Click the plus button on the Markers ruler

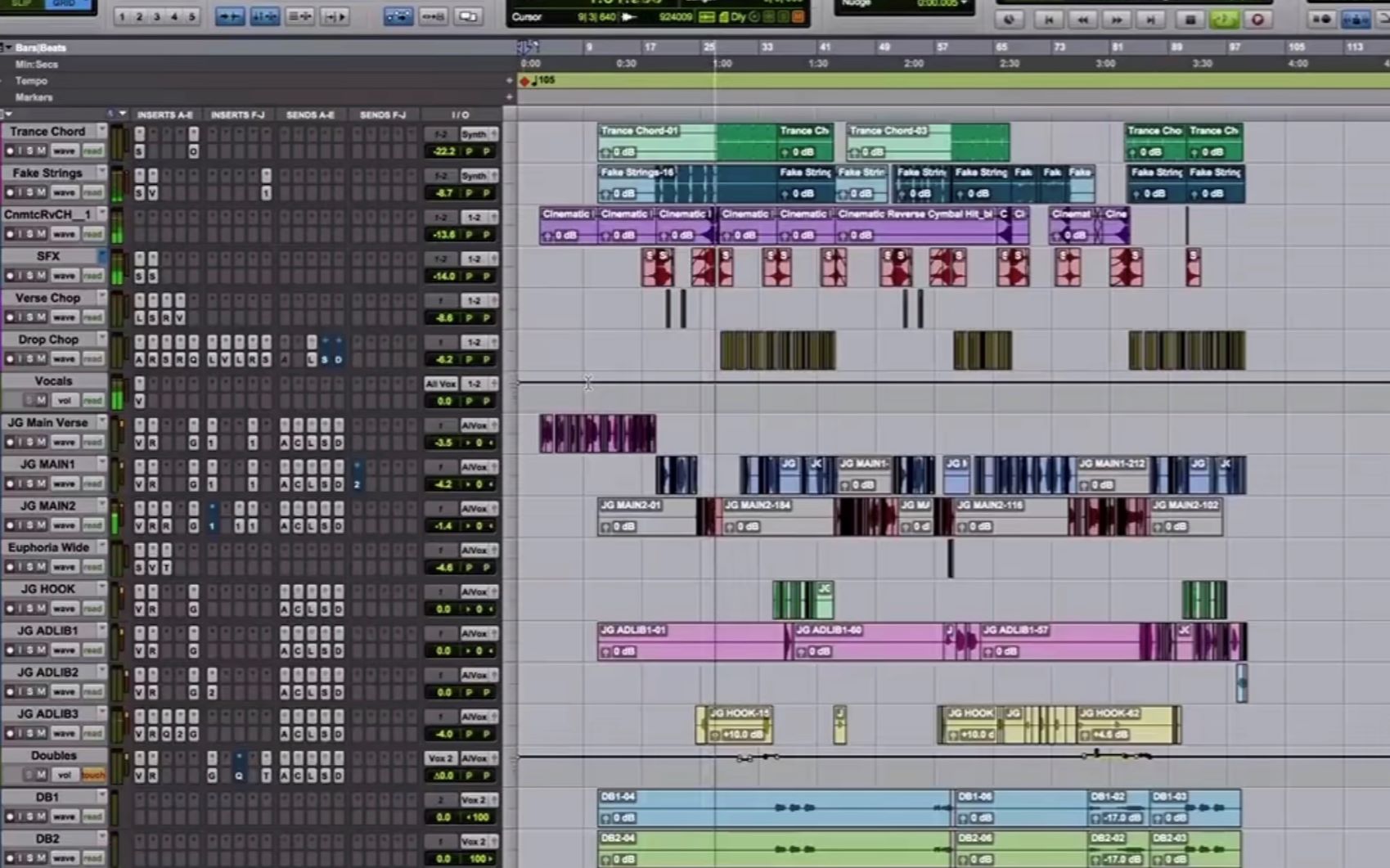[x=509, y=97]
